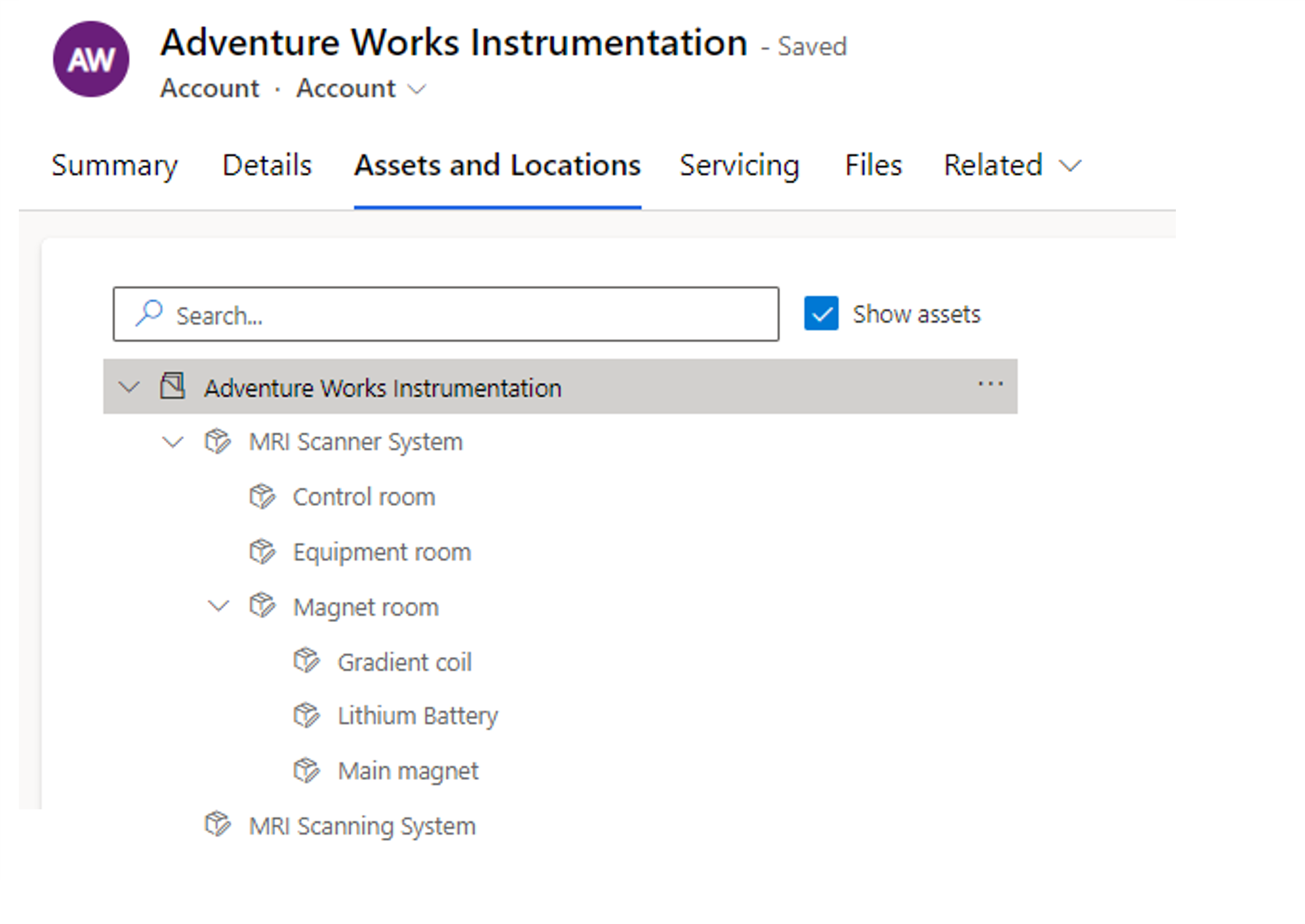Click the MRI Scanning System asset icon
Screen dimensions: 1305x924
click(x=217, y=824)
